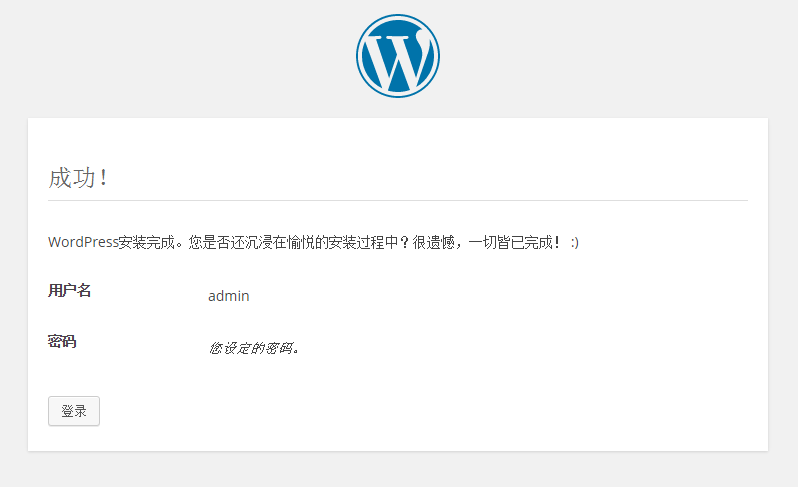Click the divider line below the heading
Viewport: 798px width, 487px height.
tap(398, 200)
